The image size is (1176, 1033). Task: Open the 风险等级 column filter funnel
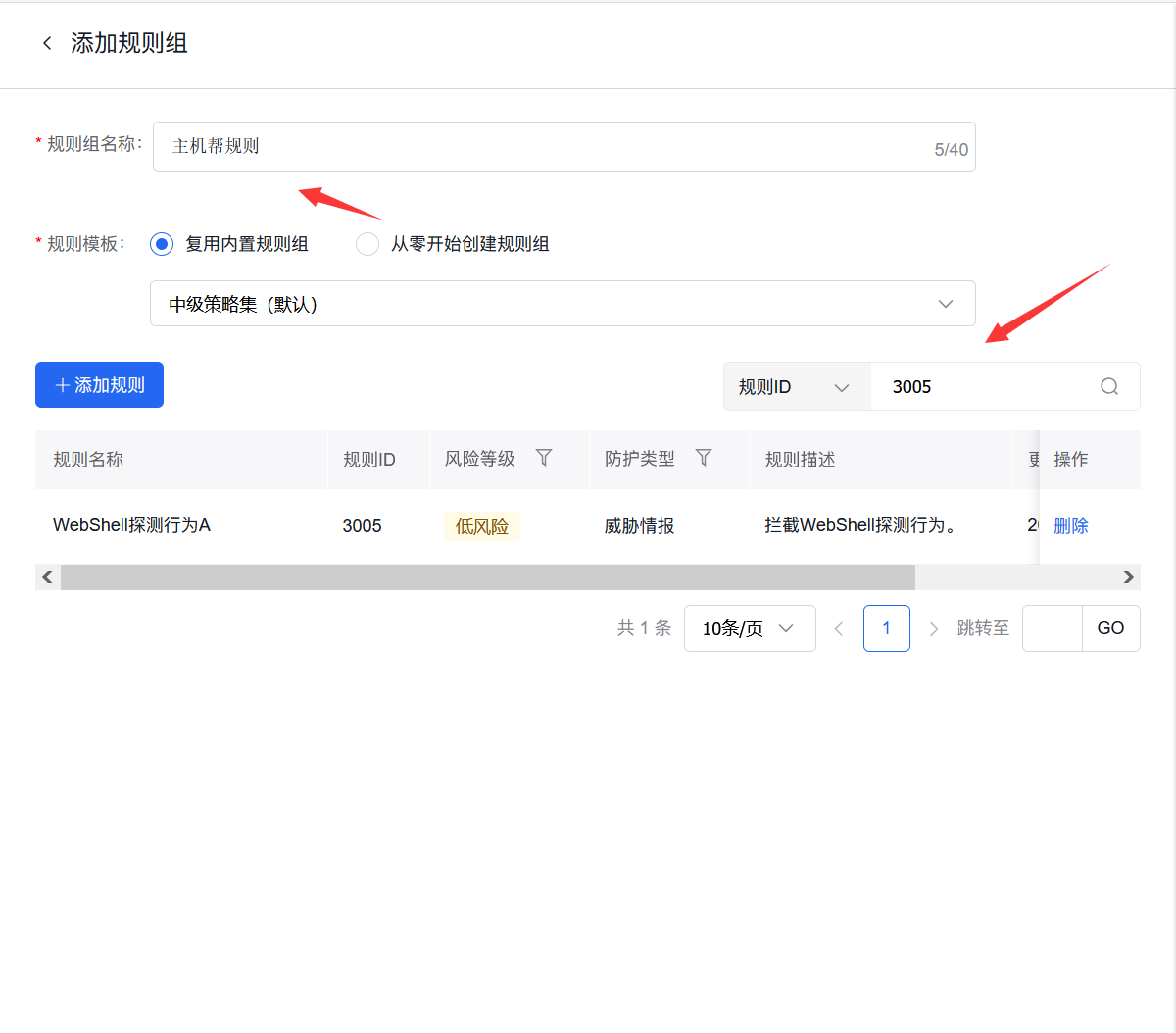pos(543,458)
